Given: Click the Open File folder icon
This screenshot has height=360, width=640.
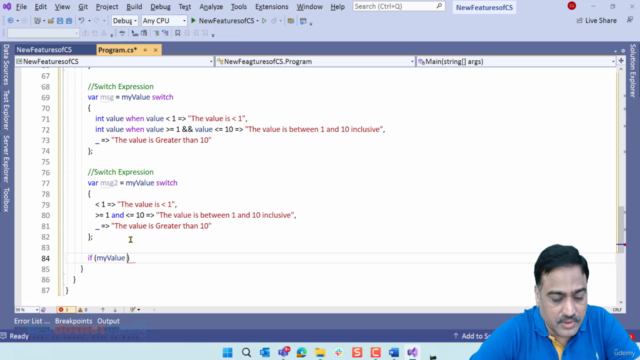Looking at the screenshot, I should (x=51, y=20).
